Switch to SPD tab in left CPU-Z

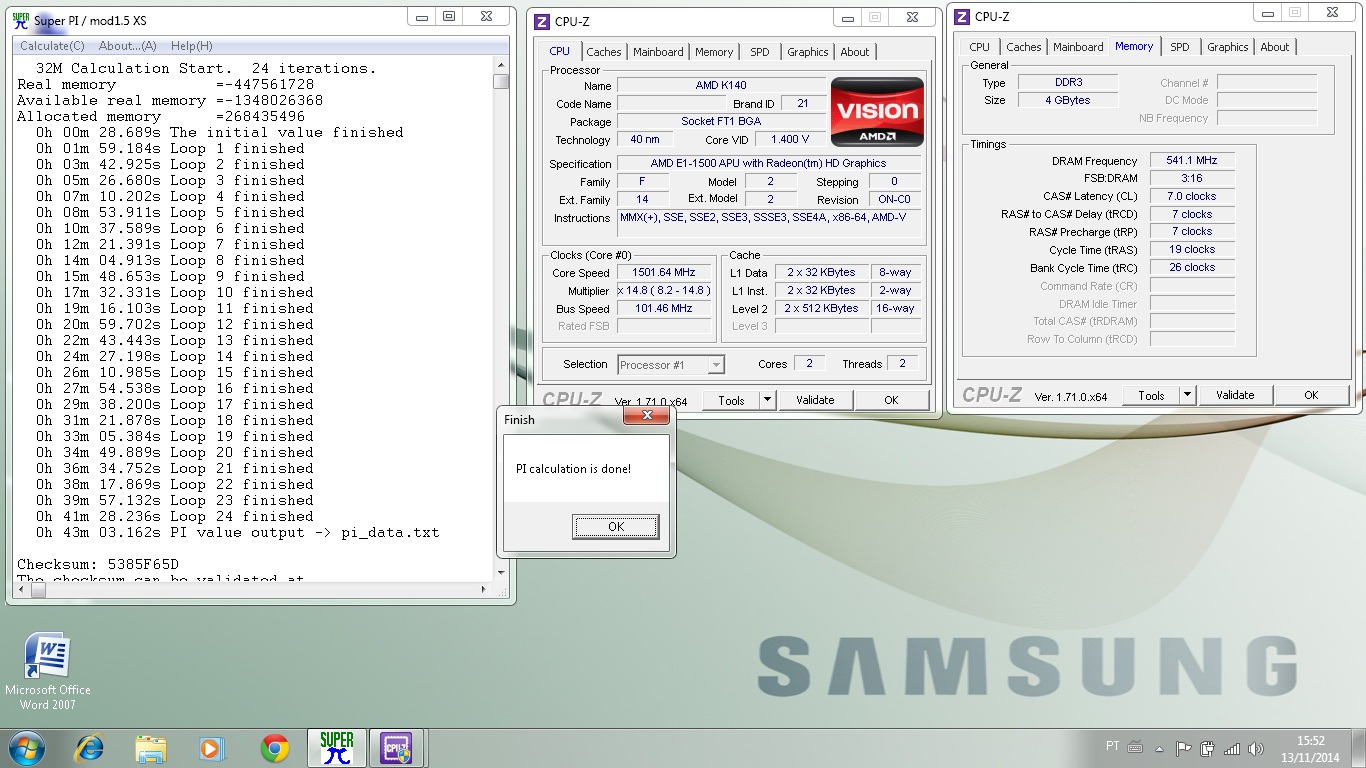click(760, 52)
